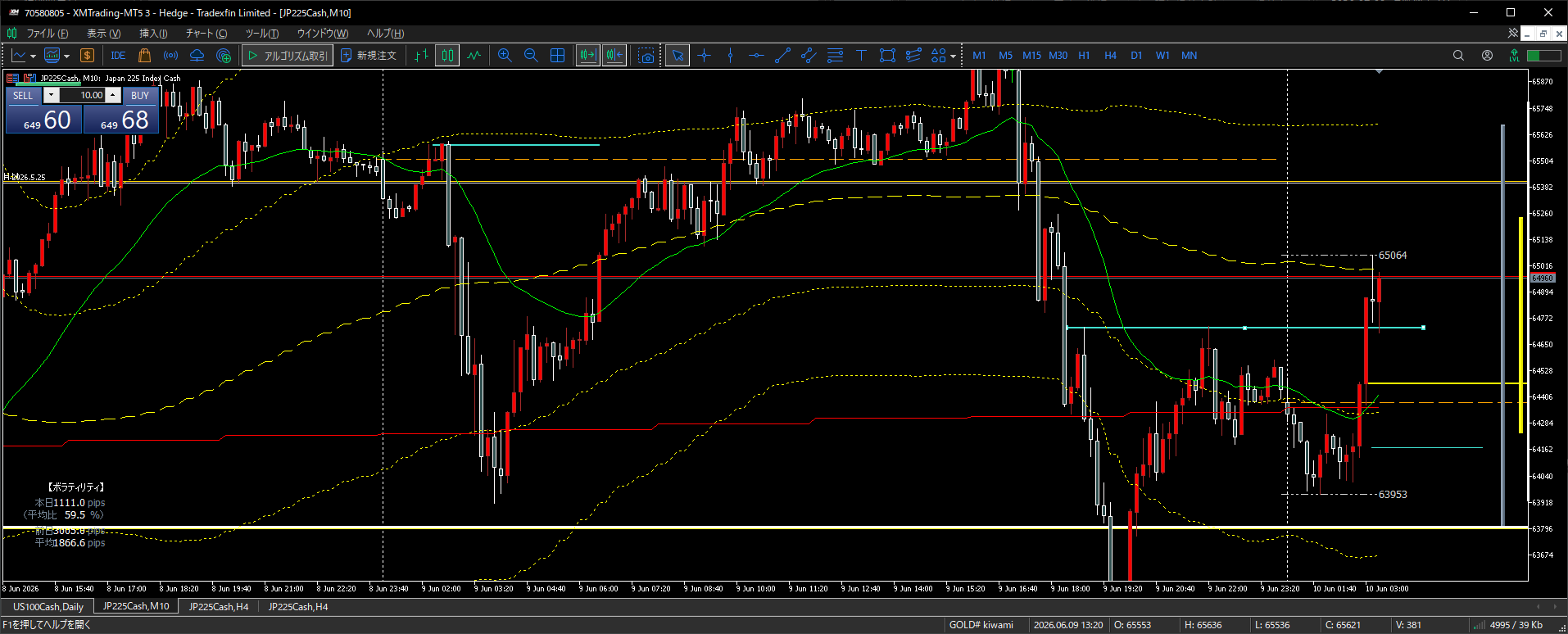This screenshot has height=634, width=1568.
Task: Switch to D1 timeframe
Action: (1136, 56)
